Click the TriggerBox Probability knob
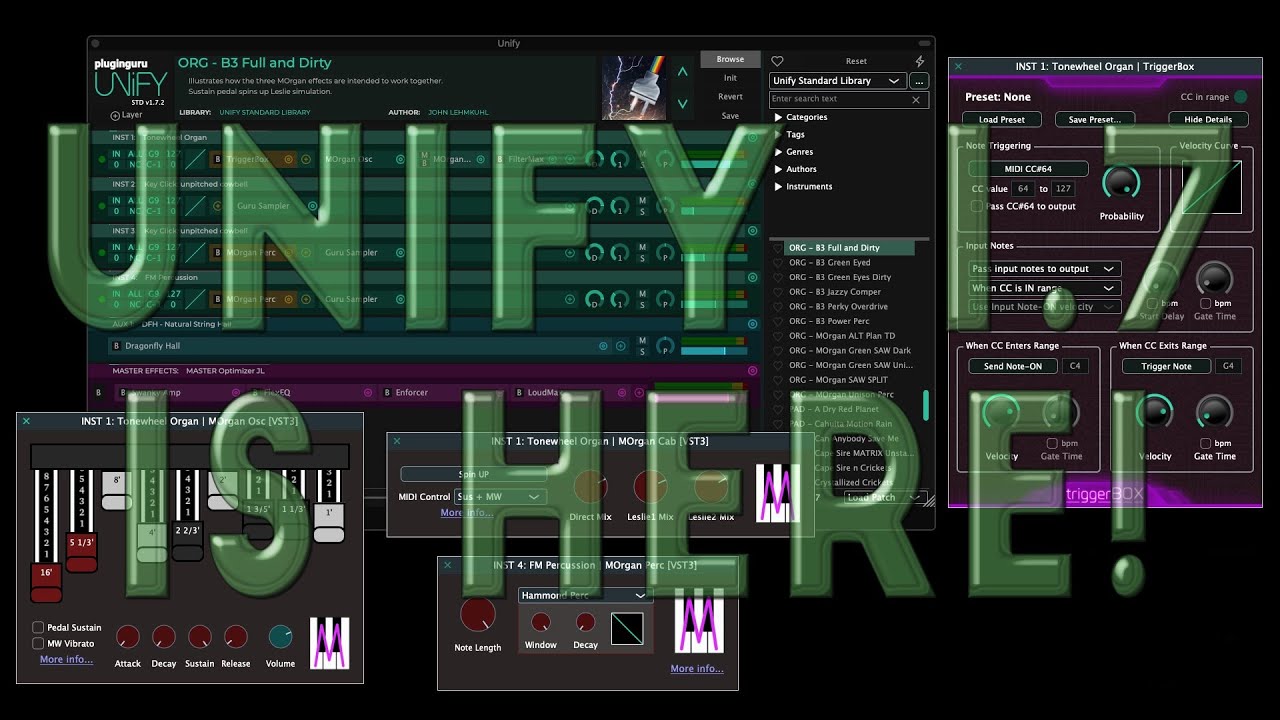 1121,182
